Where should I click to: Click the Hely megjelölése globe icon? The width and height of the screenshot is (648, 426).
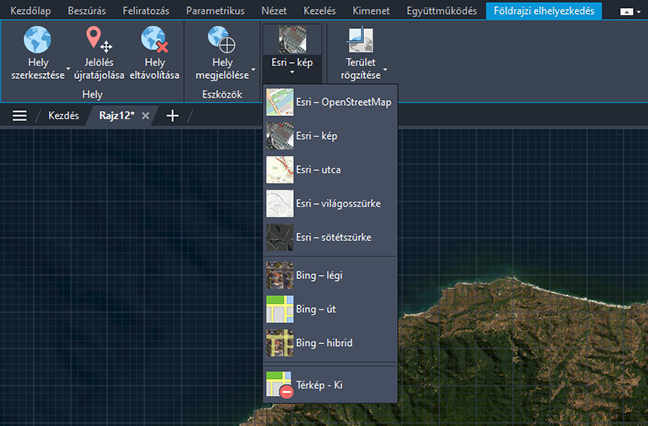click(x=222, y=40)
